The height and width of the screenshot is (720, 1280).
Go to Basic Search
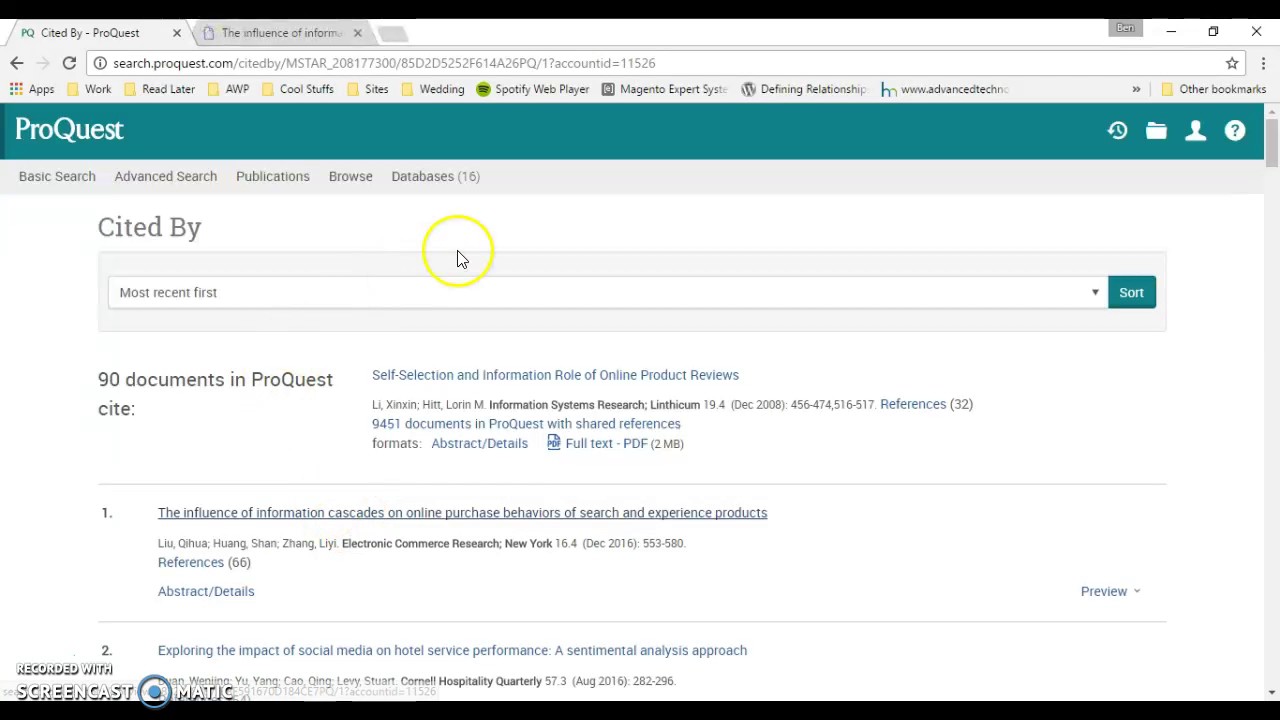pyautogui.click(x=57, y=176)
